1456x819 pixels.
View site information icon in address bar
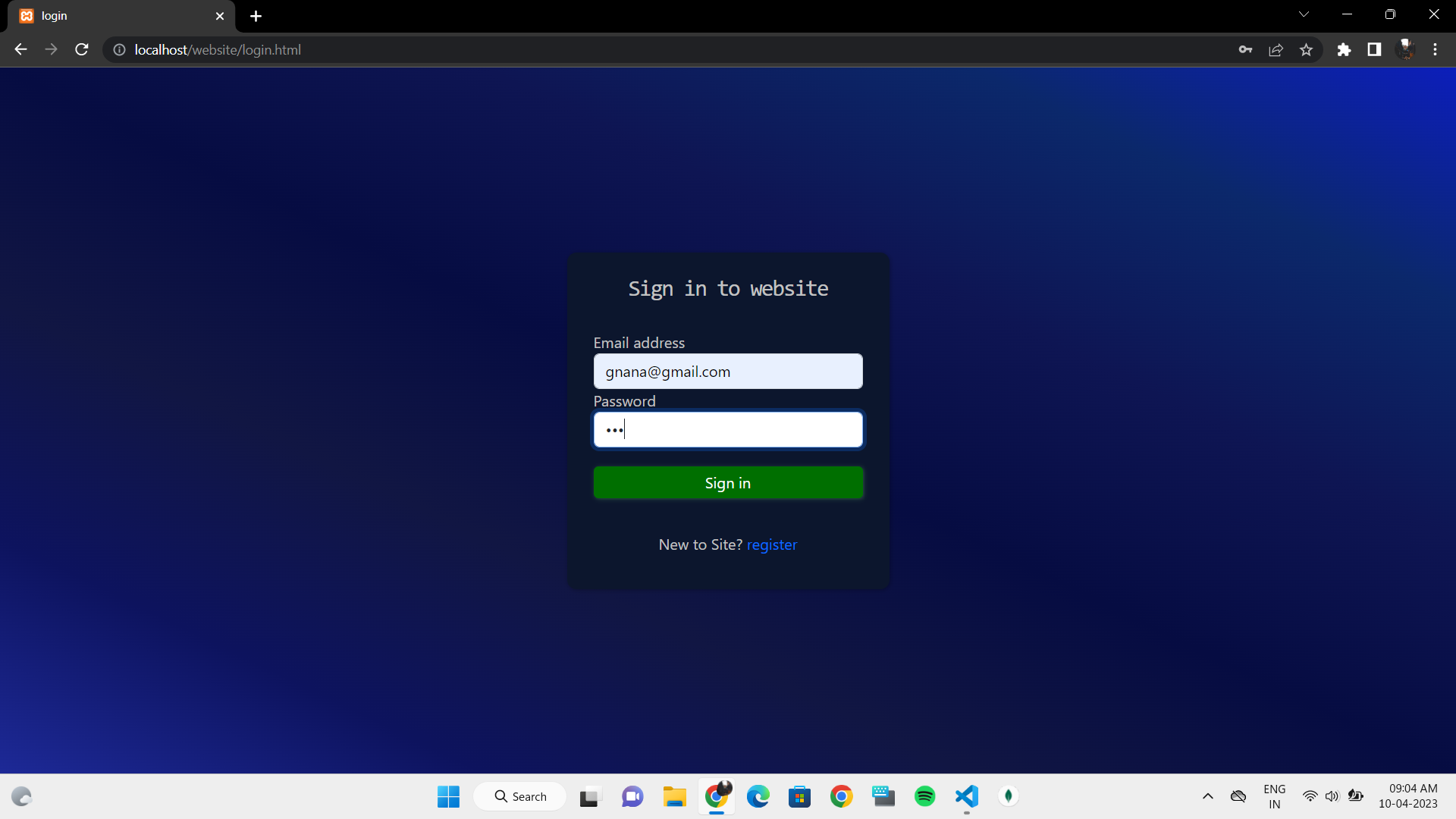coord(119,49)
